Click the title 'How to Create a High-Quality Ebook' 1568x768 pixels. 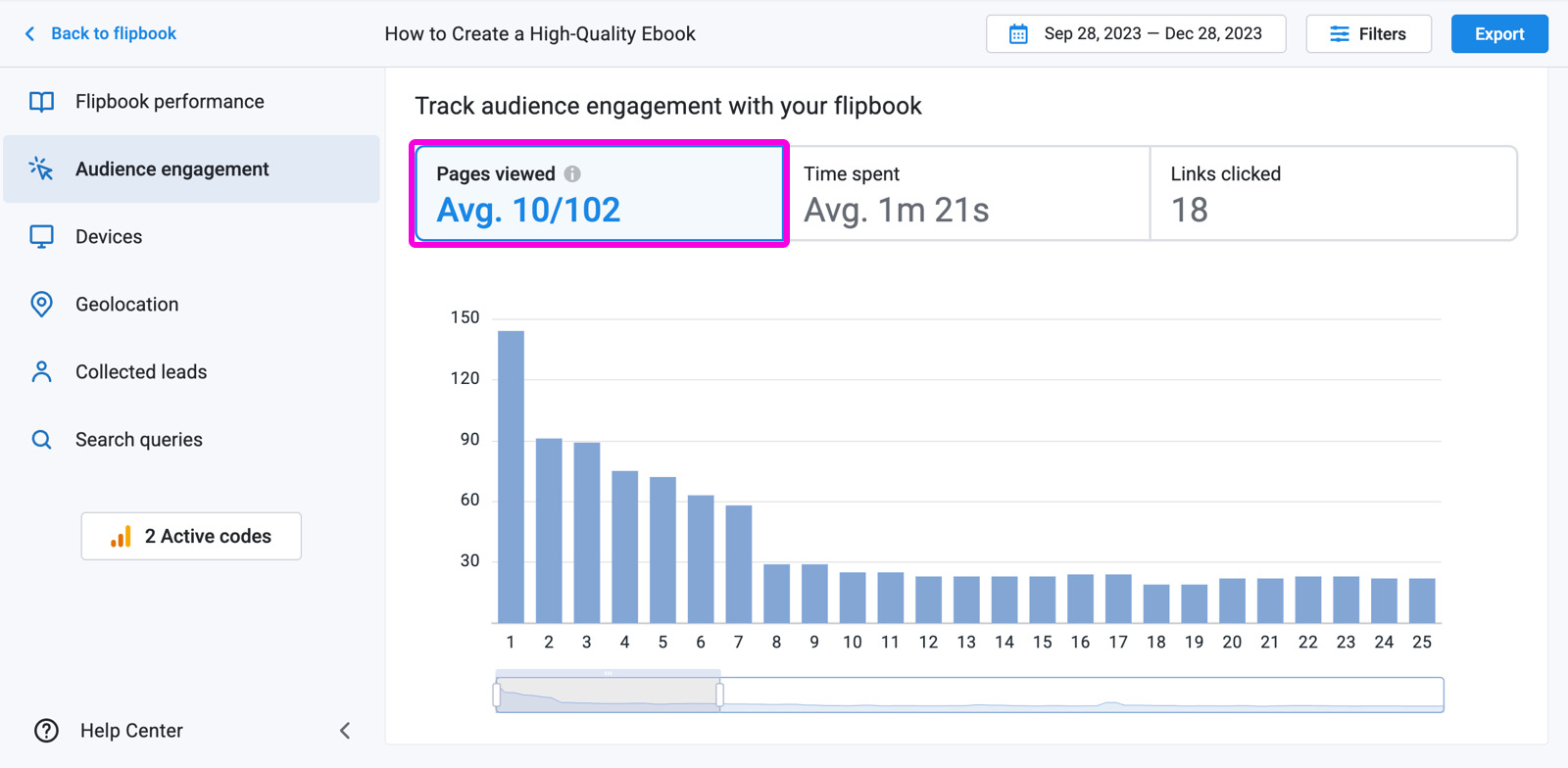(540, 34)
